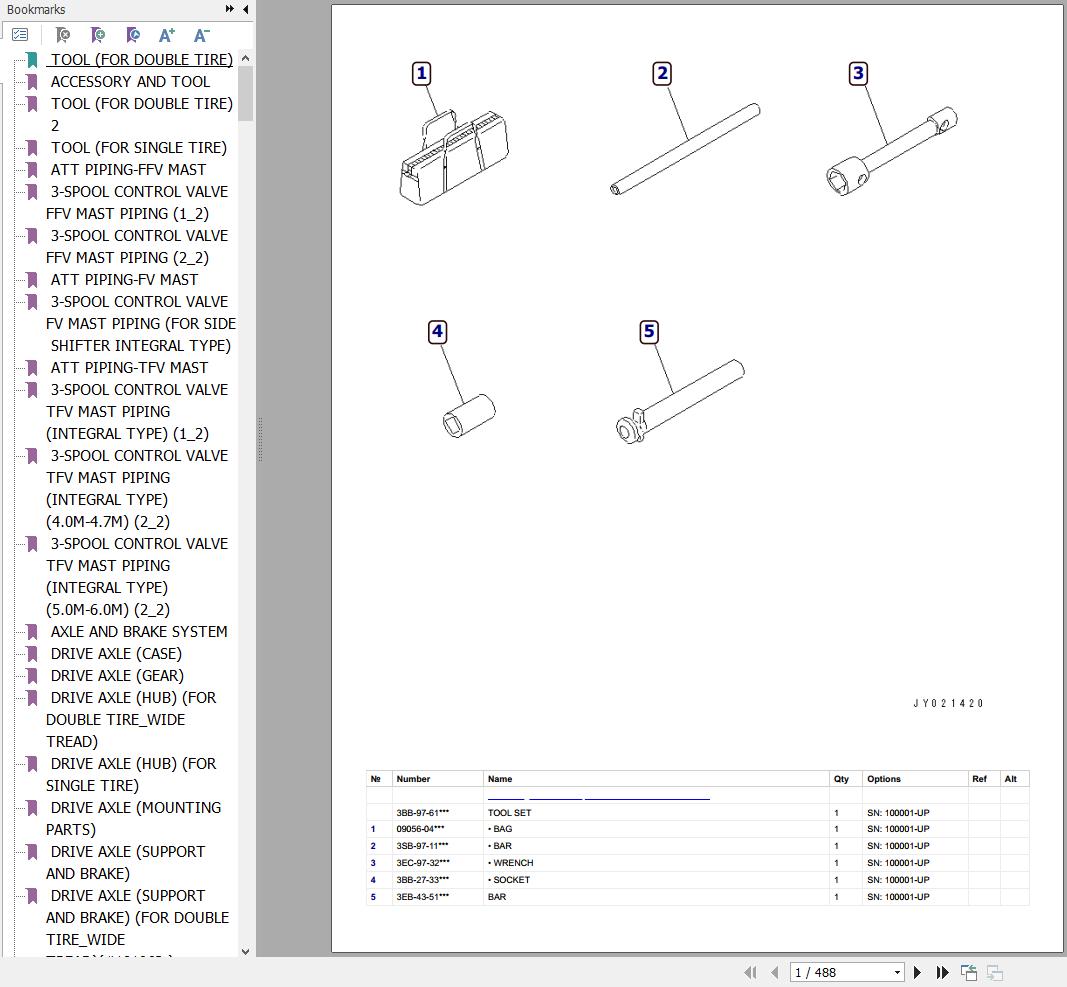Click the add new bookmark icon
This screenshot has width=1067, height=987.
(98, 35)
